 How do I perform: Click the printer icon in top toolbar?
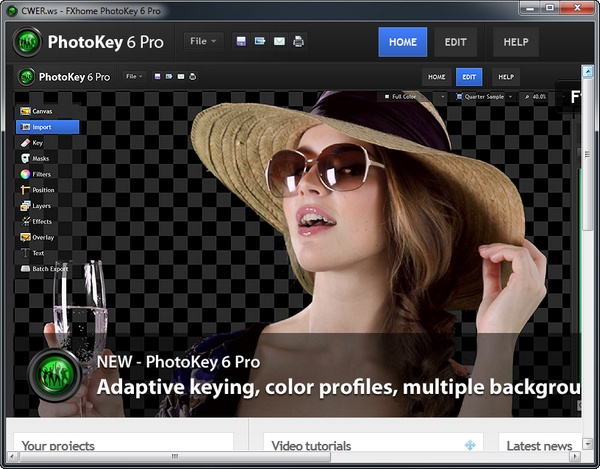click(x=298, y=41)
